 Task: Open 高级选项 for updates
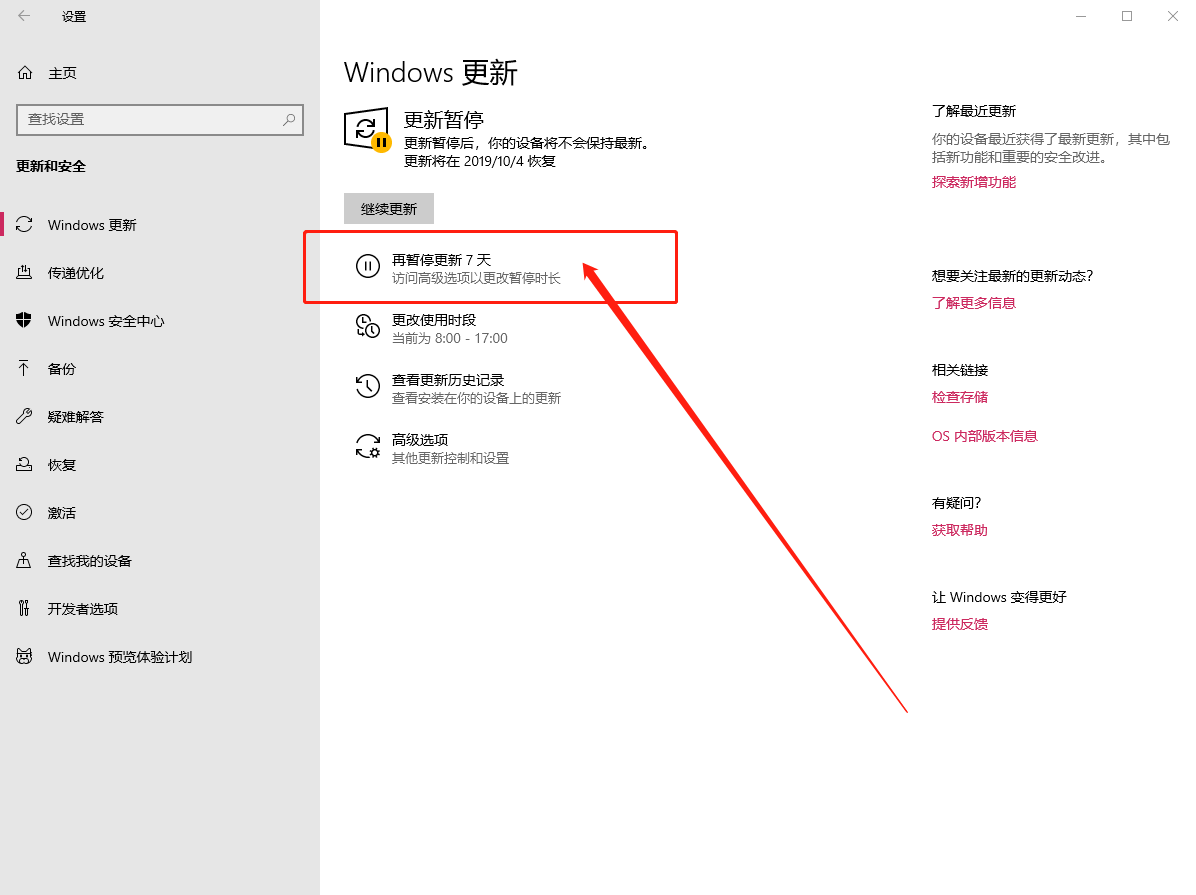430,437
